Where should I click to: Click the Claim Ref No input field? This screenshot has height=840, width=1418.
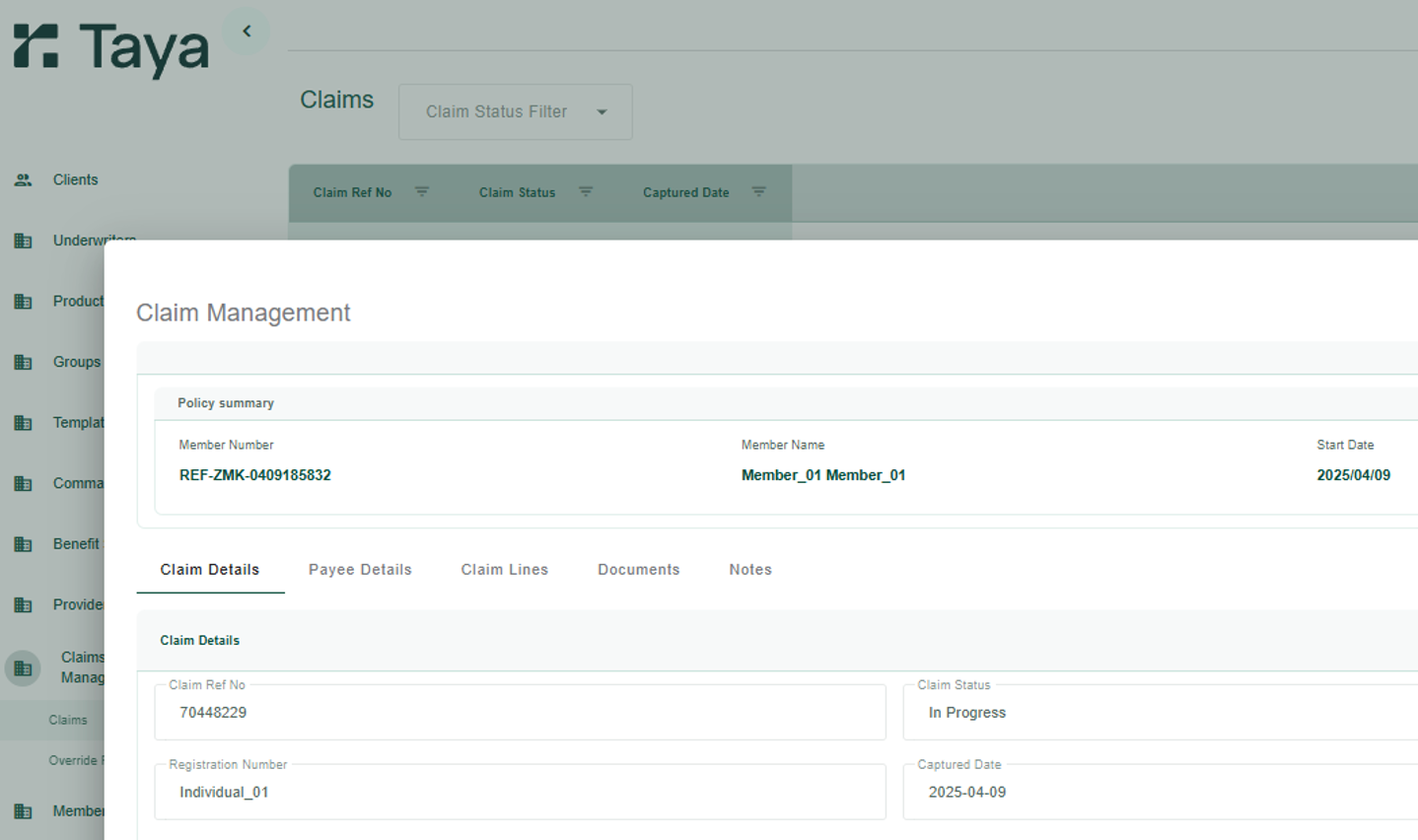pyautogui.click(x=520, y=713)
